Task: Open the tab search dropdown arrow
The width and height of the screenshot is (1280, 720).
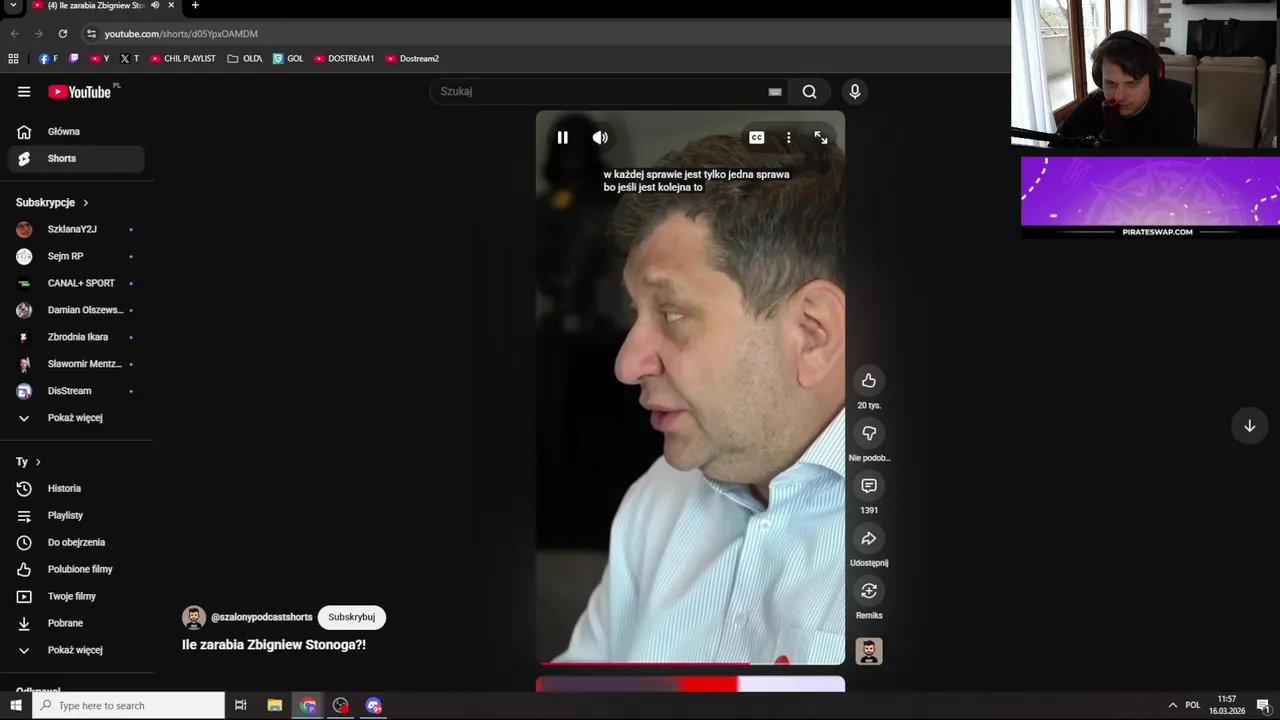Action: coord(14,6)
